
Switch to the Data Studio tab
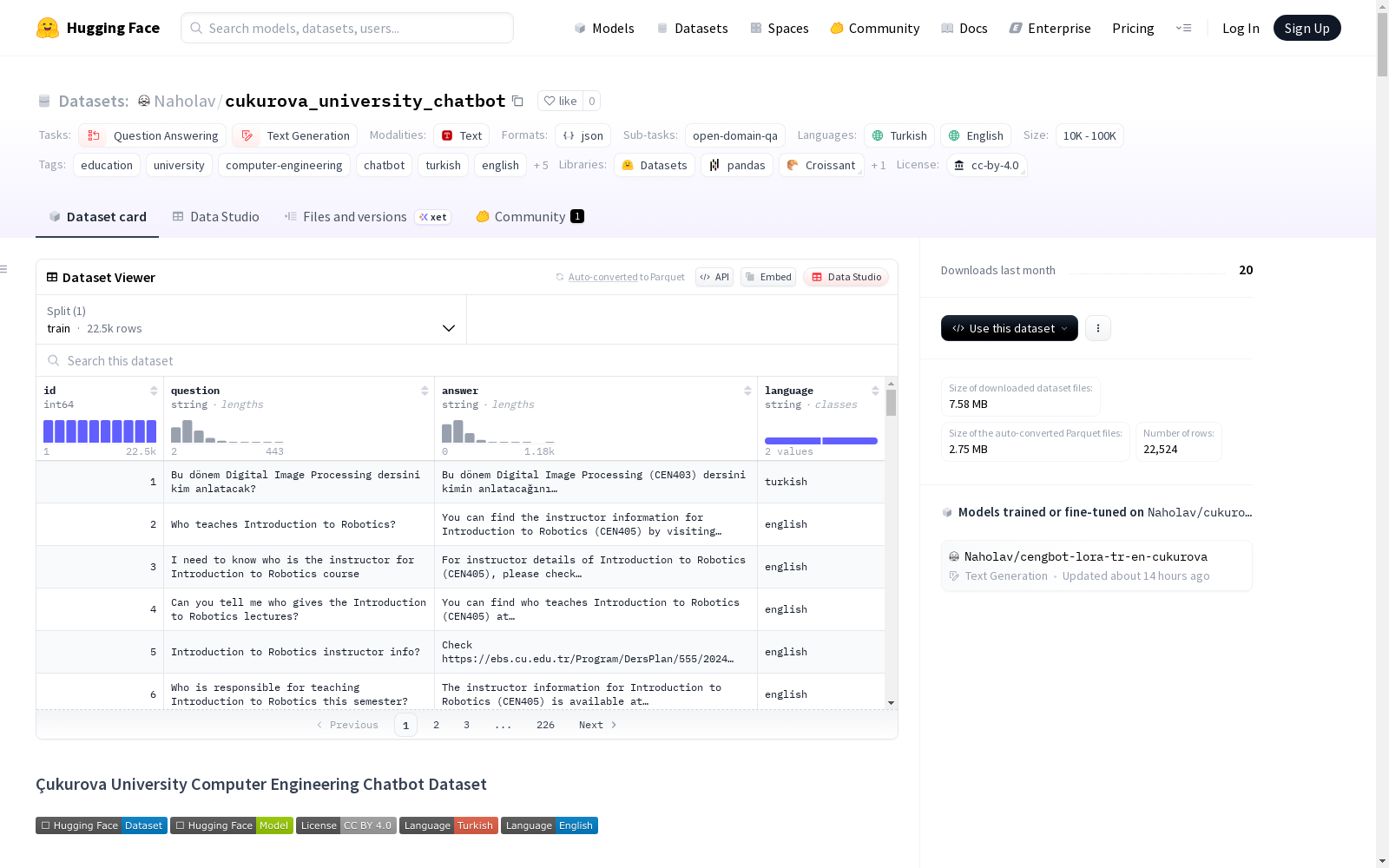click(x=216, y=217)
